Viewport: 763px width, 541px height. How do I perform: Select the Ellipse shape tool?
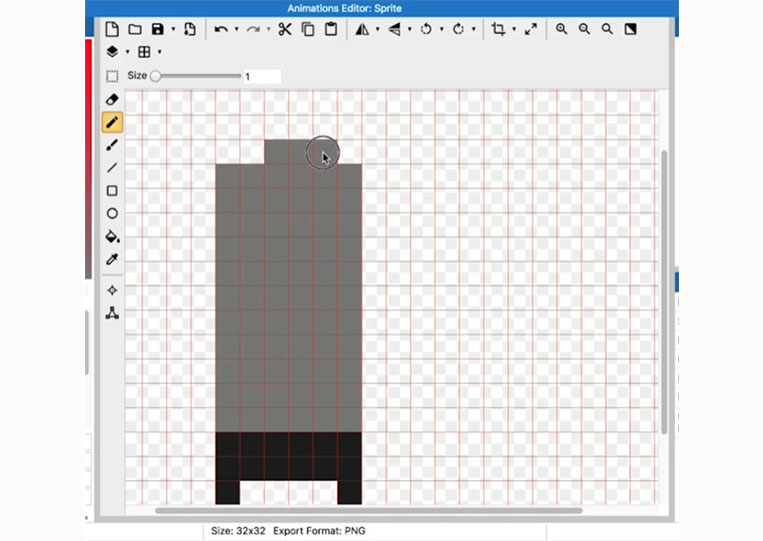(112, 214)
